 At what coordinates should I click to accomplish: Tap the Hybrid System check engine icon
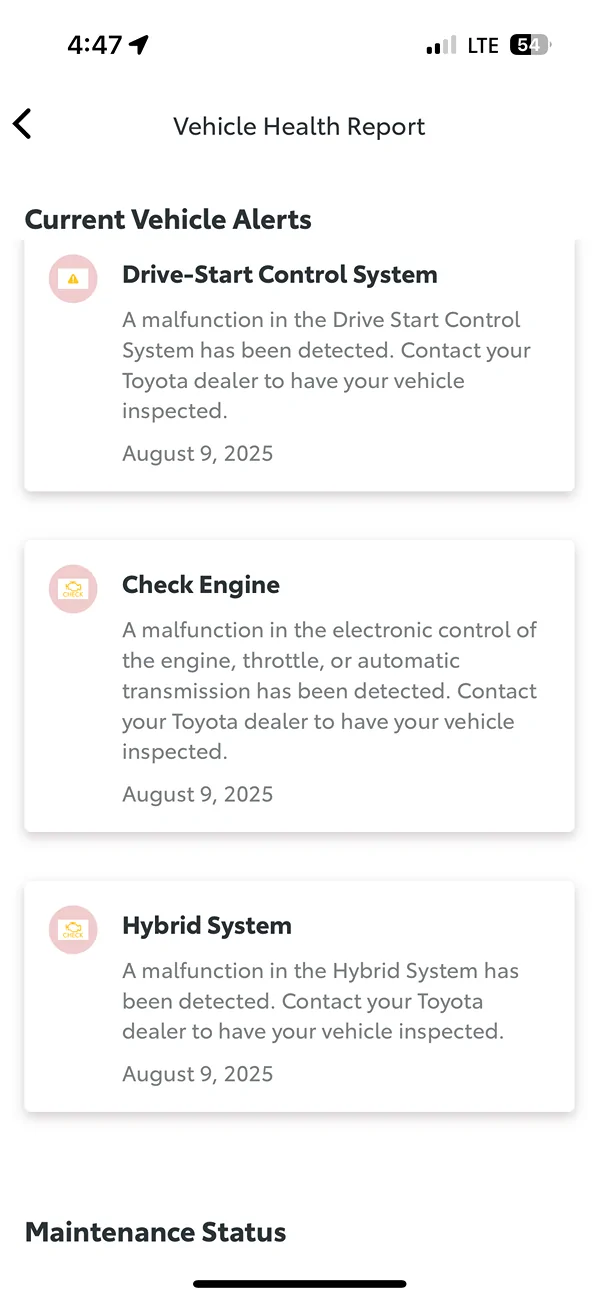click(x=72, y=929)
